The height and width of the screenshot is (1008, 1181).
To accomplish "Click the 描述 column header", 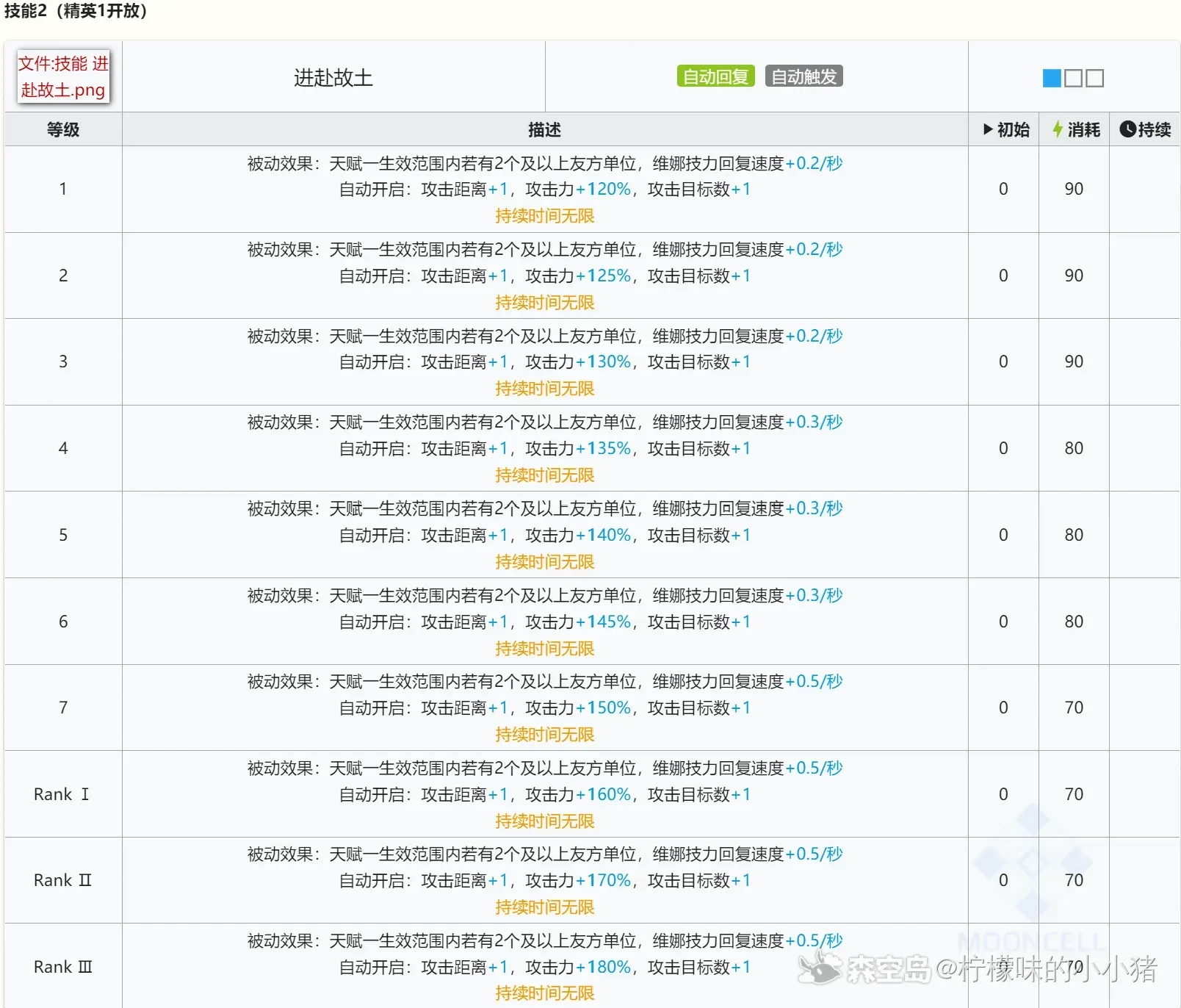I will [544, 130].
